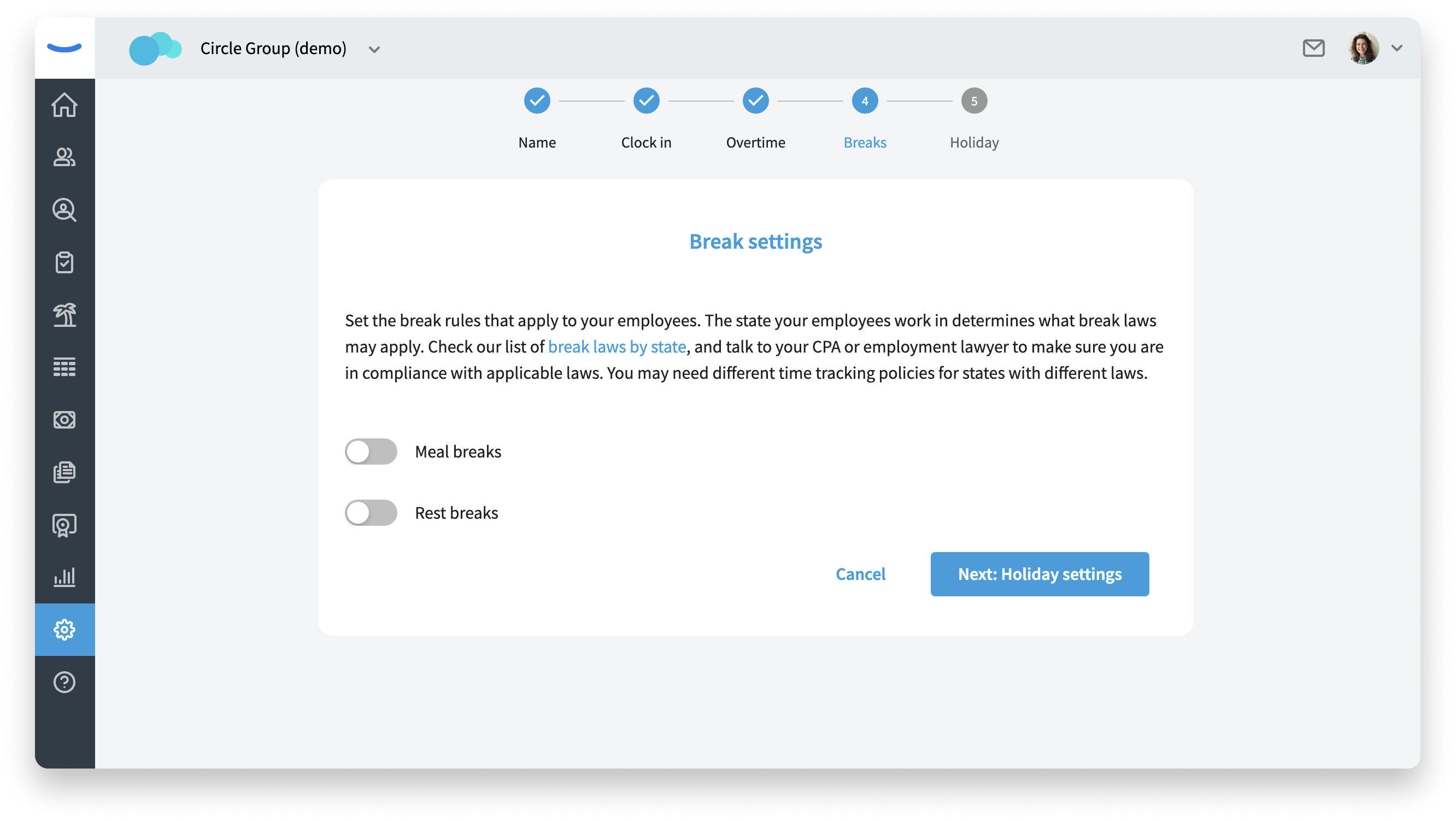Viewport: 1456px width, 821px height.
Task: Click the step 5 Holiday circle
Action: pyautogui.click(x=974, y=101)
